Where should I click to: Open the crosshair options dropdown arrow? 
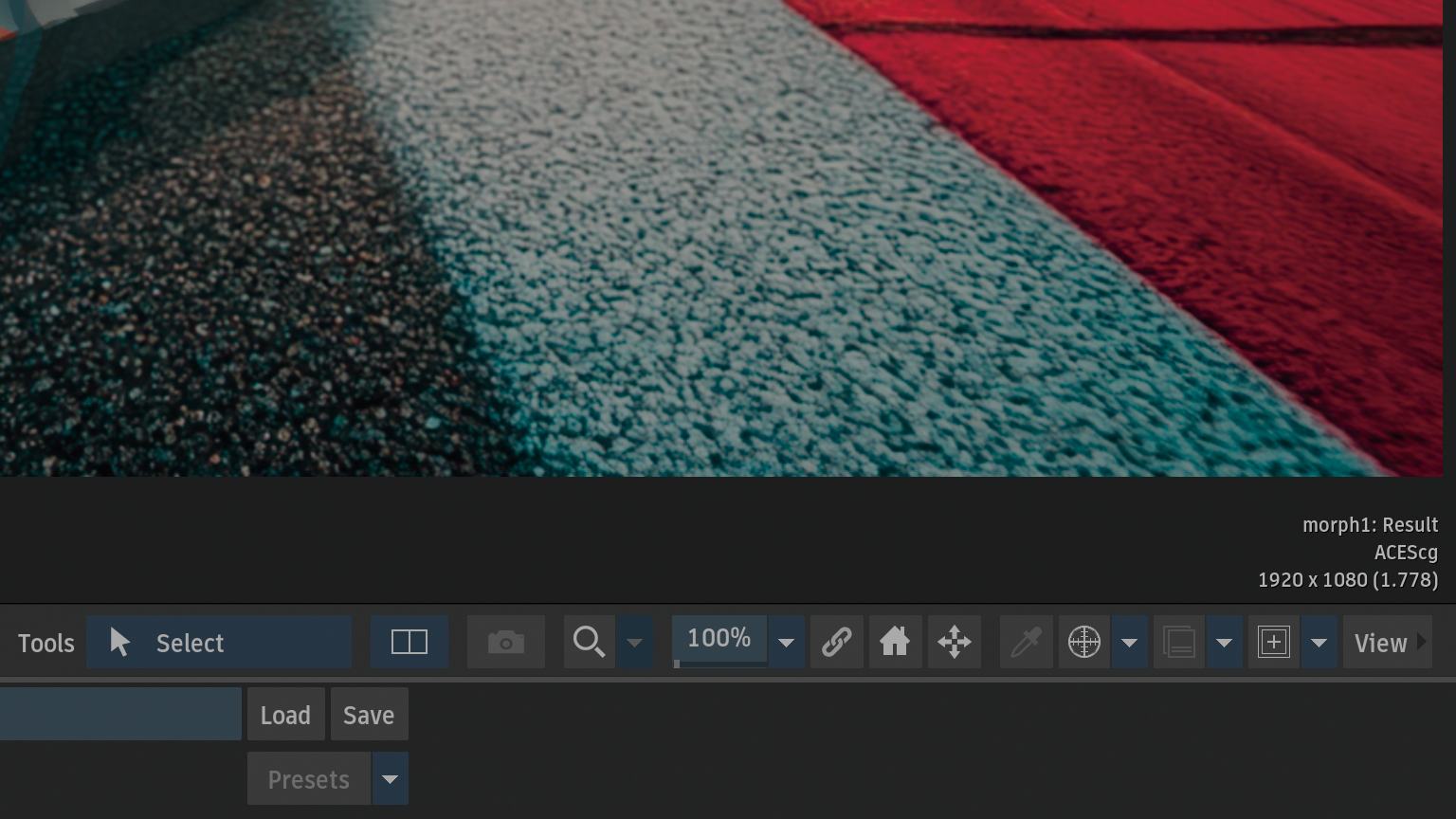pyautogui.click(x=1129, y=643)
